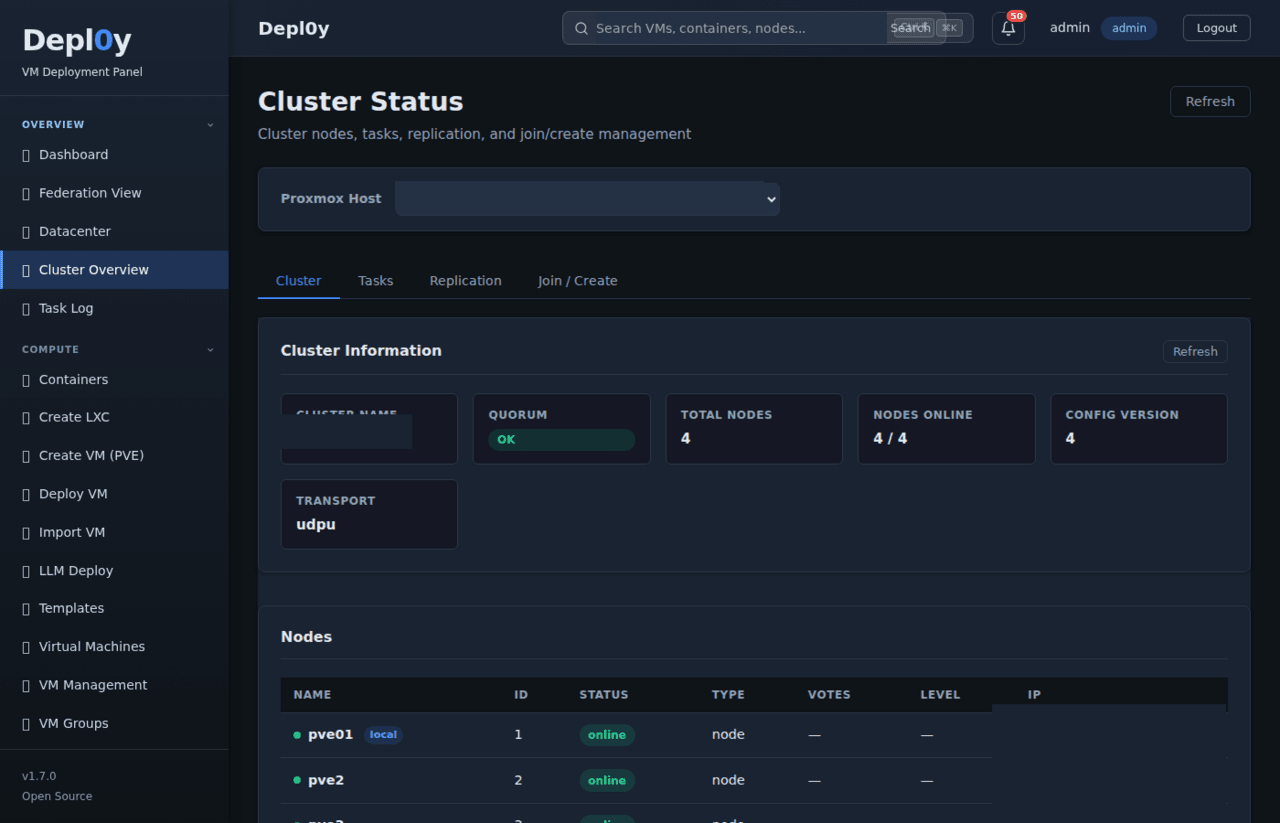
Task: Switch to the Tasks tab
Action: pos(376,281)
